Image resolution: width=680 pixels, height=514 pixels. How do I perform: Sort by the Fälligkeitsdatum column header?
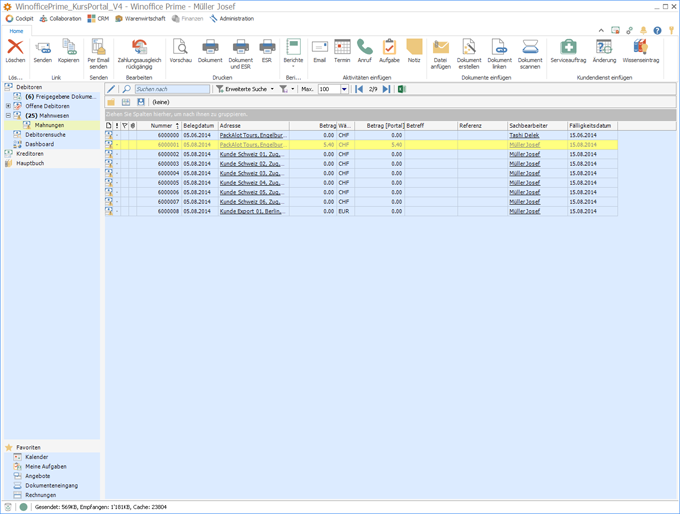coord(592,125)
